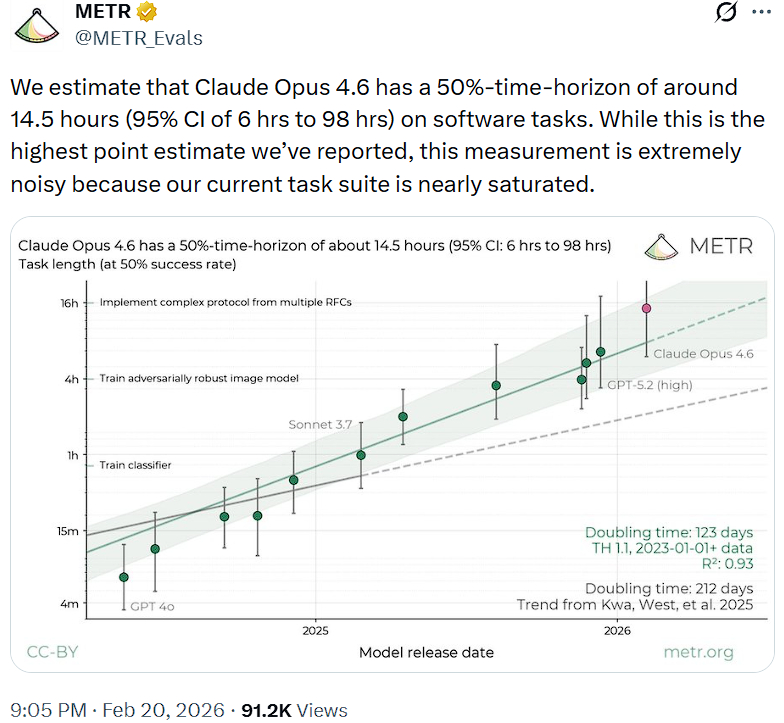Click the Sonnet 3.7 label on the chart
This screenshot has width=784, height=723.
pyautogui.click(x=320, y=424)
